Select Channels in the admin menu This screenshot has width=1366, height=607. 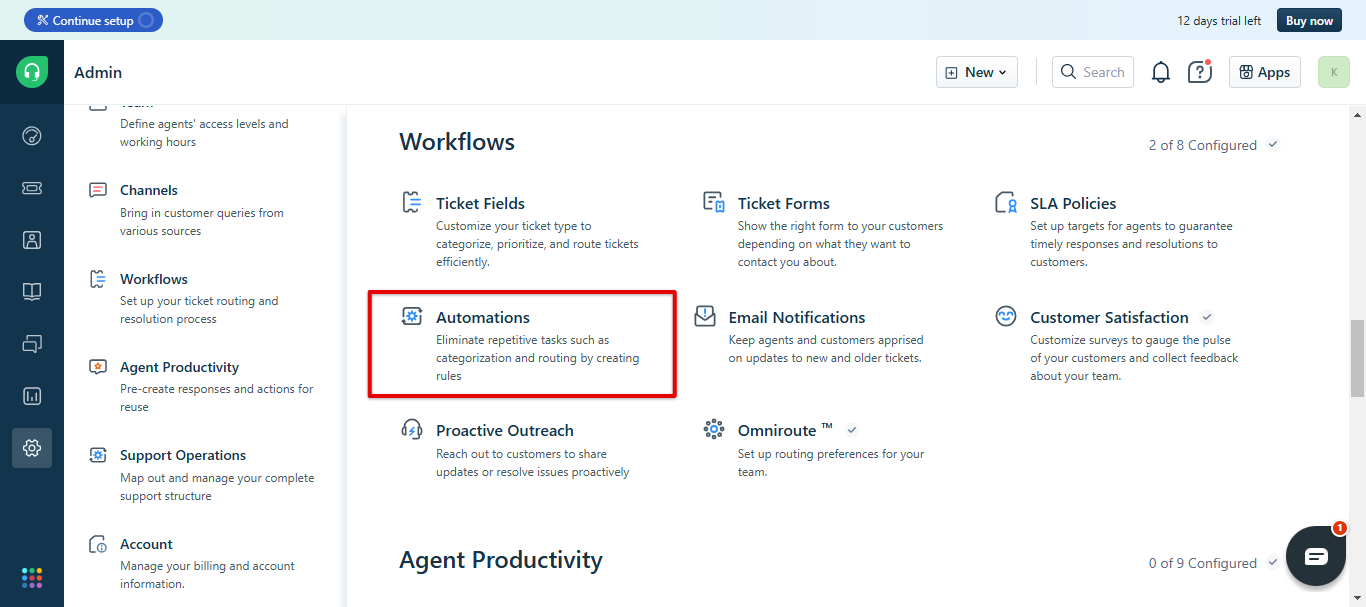[x=149, y=190]
